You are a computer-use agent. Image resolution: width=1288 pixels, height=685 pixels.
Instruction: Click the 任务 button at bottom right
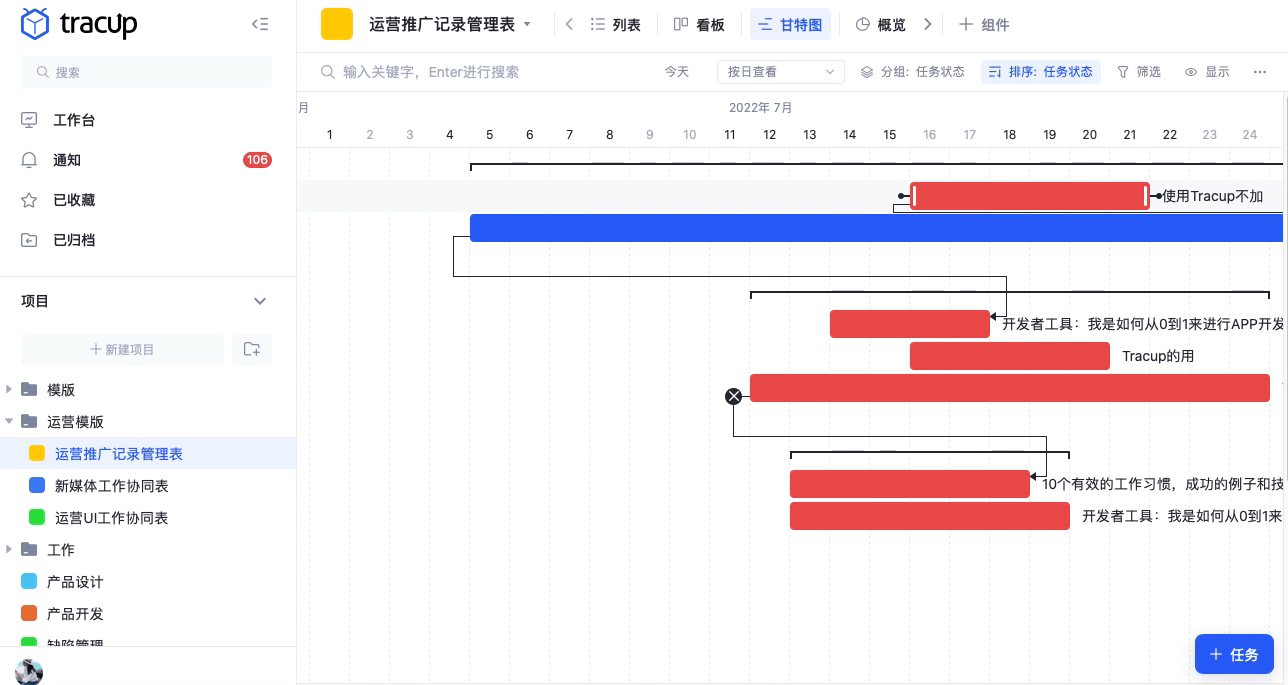click(x=1234, y=654)
